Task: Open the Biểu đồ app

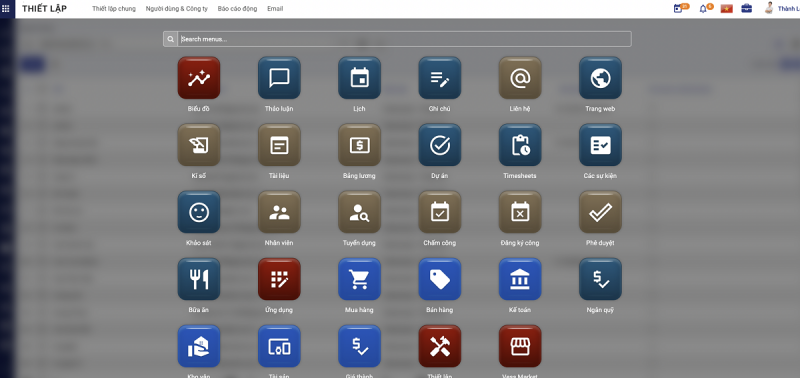Action: pos(198,78)
